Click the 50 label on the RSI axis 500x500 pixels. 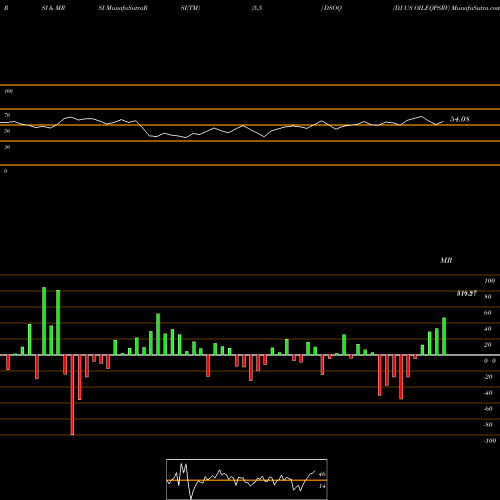(x=7, y=131)
